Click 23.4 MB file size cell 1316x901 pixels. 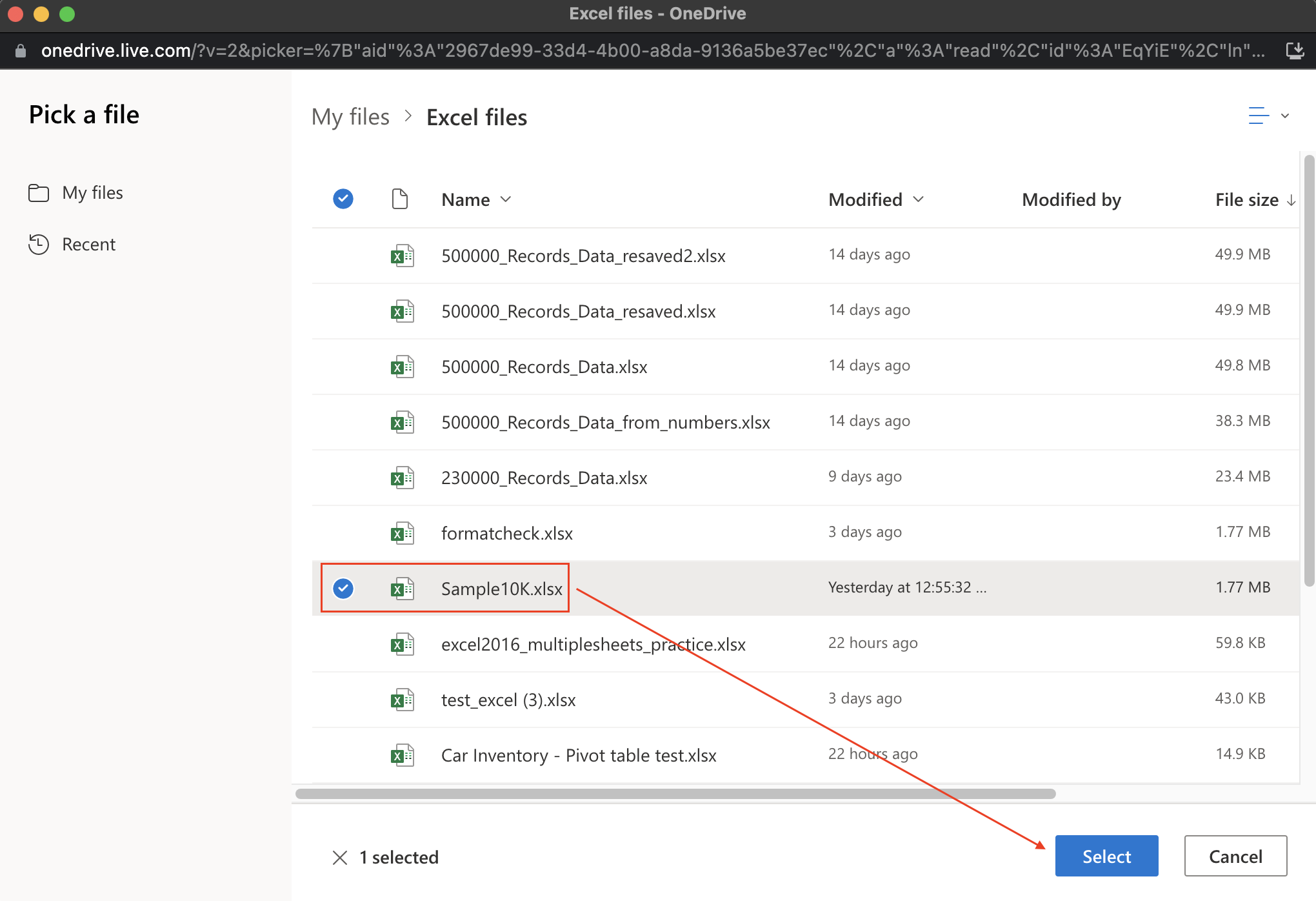click(1242, 476)
